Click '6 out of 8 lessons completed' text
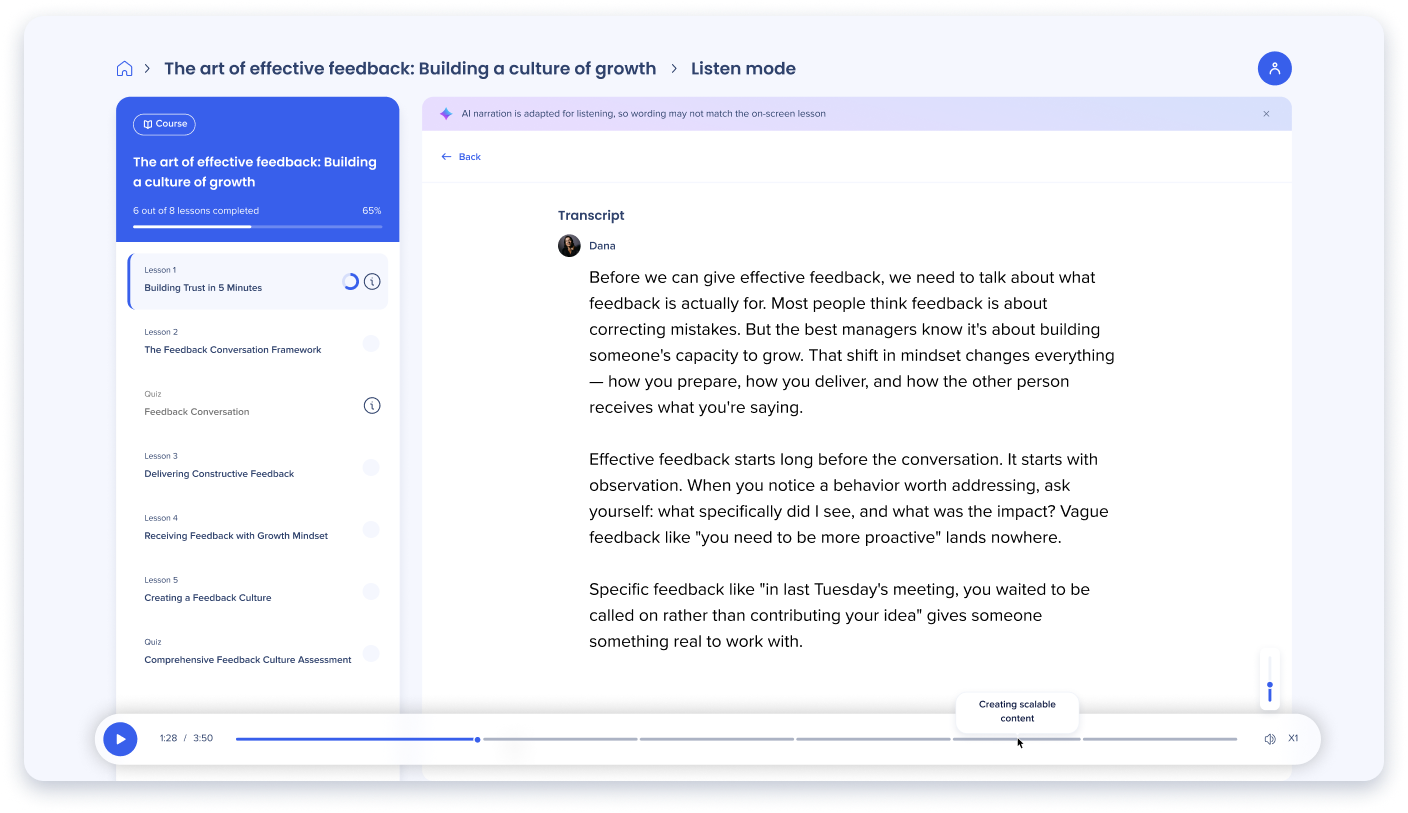Screen dimensions: 1408x813 click(x=196, y=211)
